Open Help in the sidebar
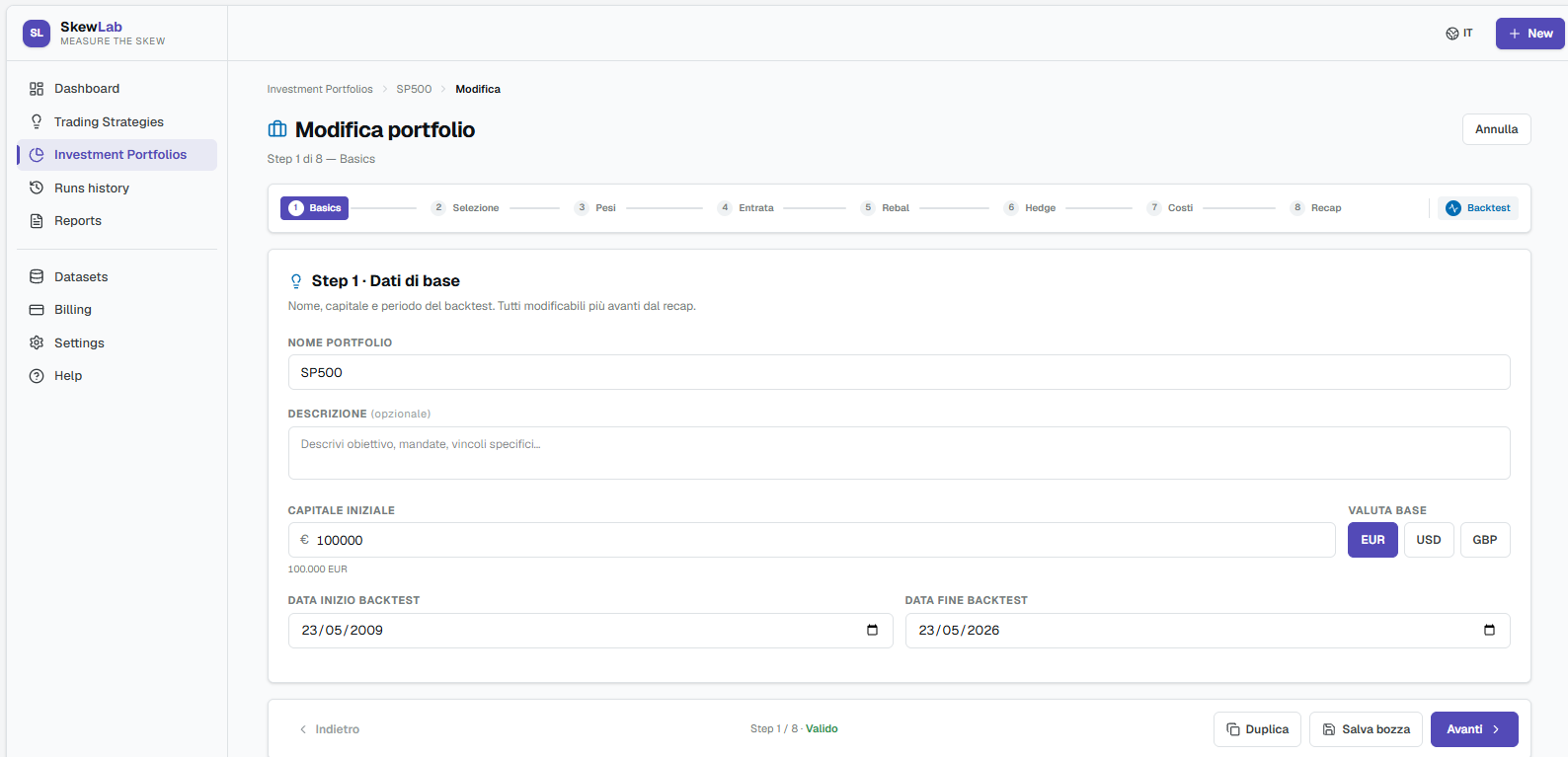1568x757 pixels. click(x=117, y=376)
